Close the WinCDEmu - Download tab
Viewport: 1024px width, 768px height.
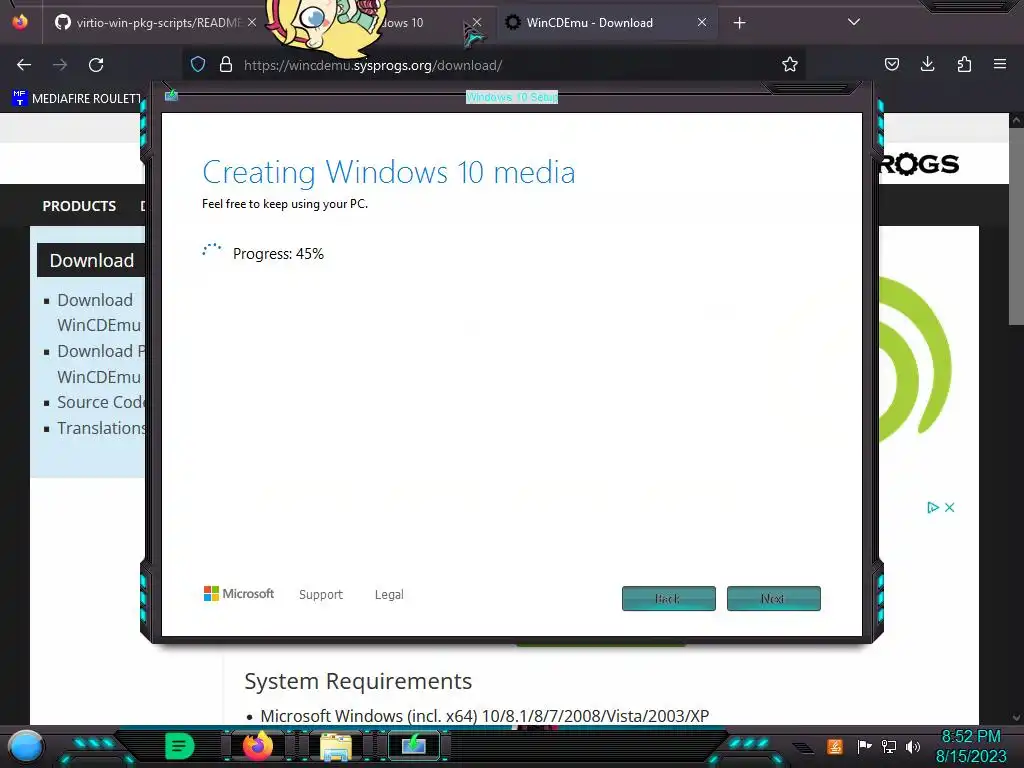pos(701,22)
